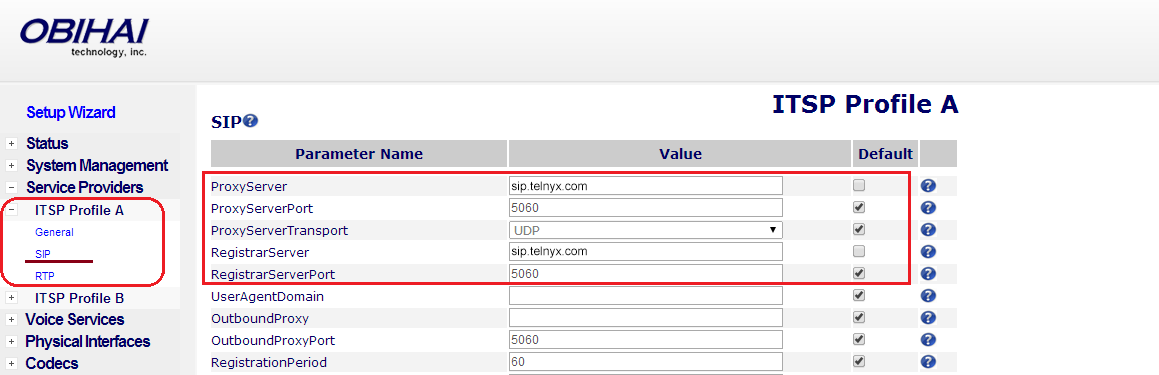This screenshot has width=1159, height=375.
Task: Click the Parameter Name column header
Action: 358,154
